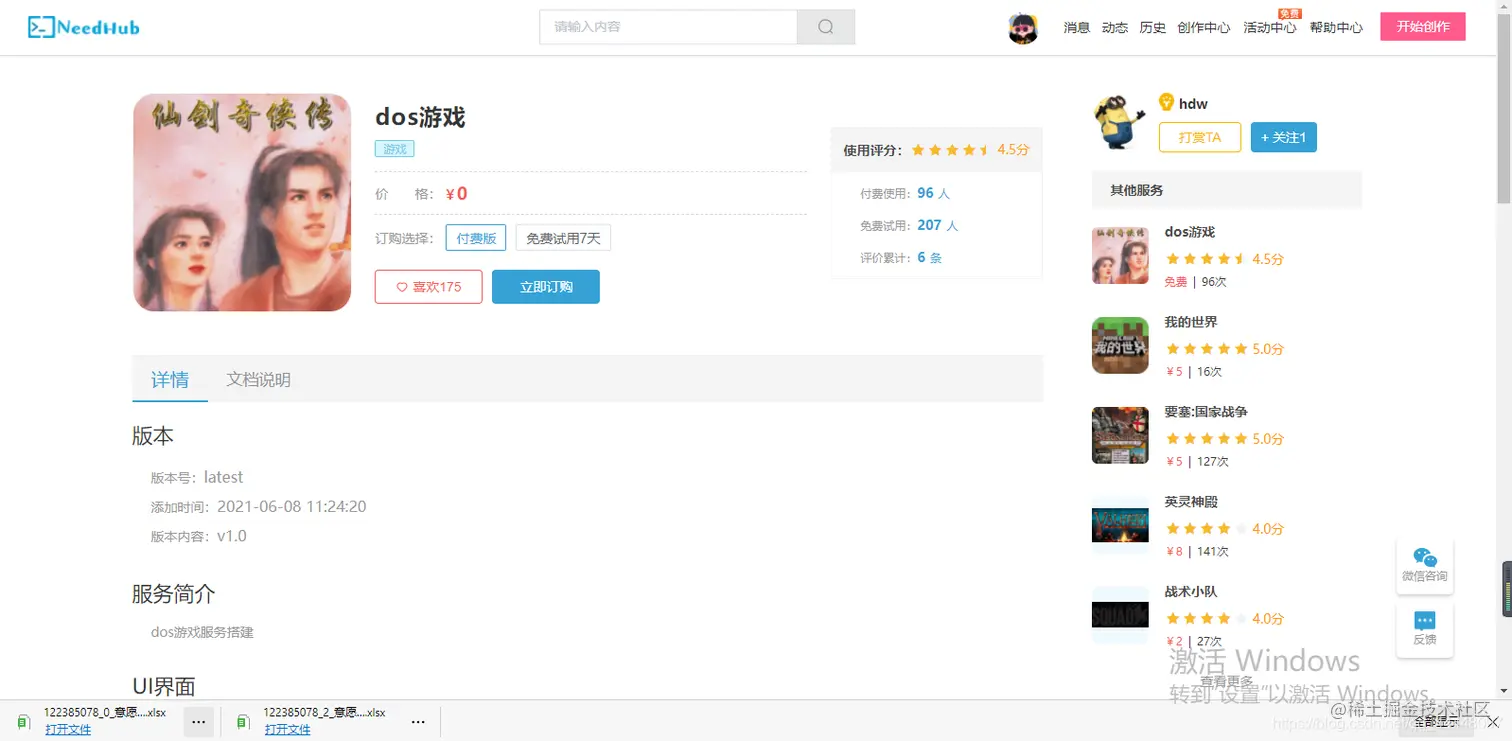Open 动态 in the top navigation
The image size is (1512, 741).
click(x=1115, y=28)
